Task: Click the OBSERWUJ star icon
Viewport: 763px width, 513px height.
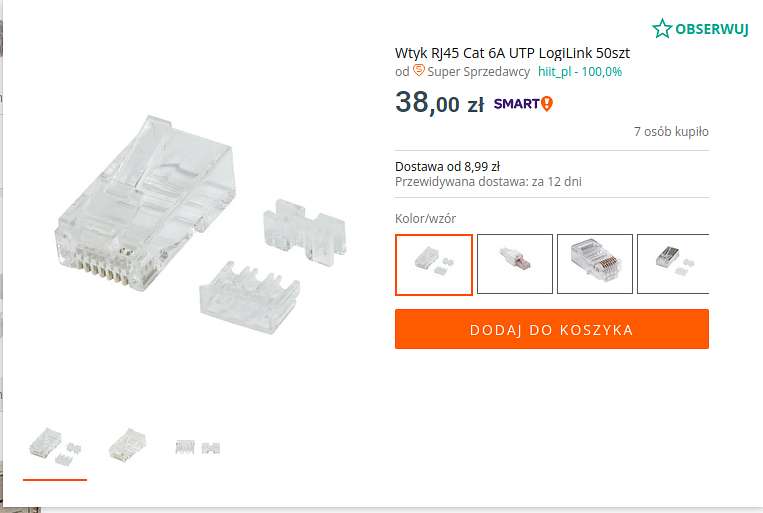Action: (662, 29)
